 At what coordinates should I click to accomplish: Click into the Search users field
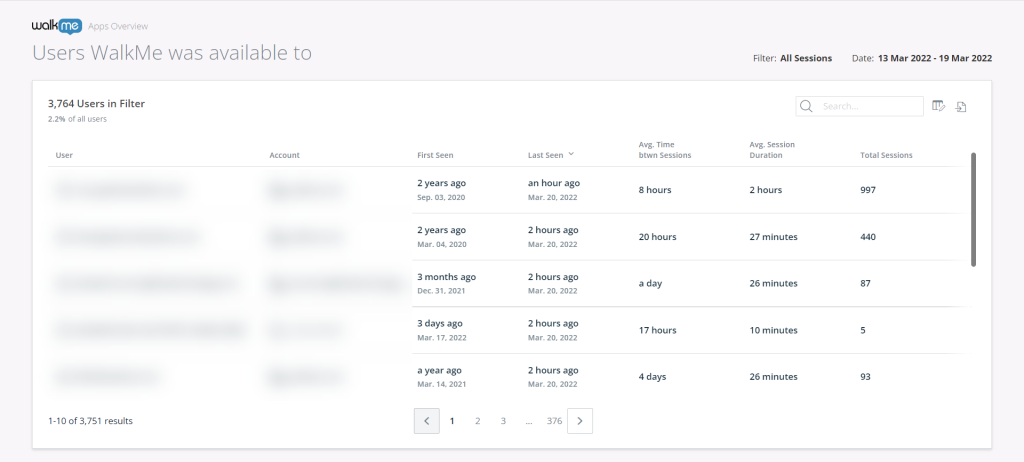click(x=870, y=106)
